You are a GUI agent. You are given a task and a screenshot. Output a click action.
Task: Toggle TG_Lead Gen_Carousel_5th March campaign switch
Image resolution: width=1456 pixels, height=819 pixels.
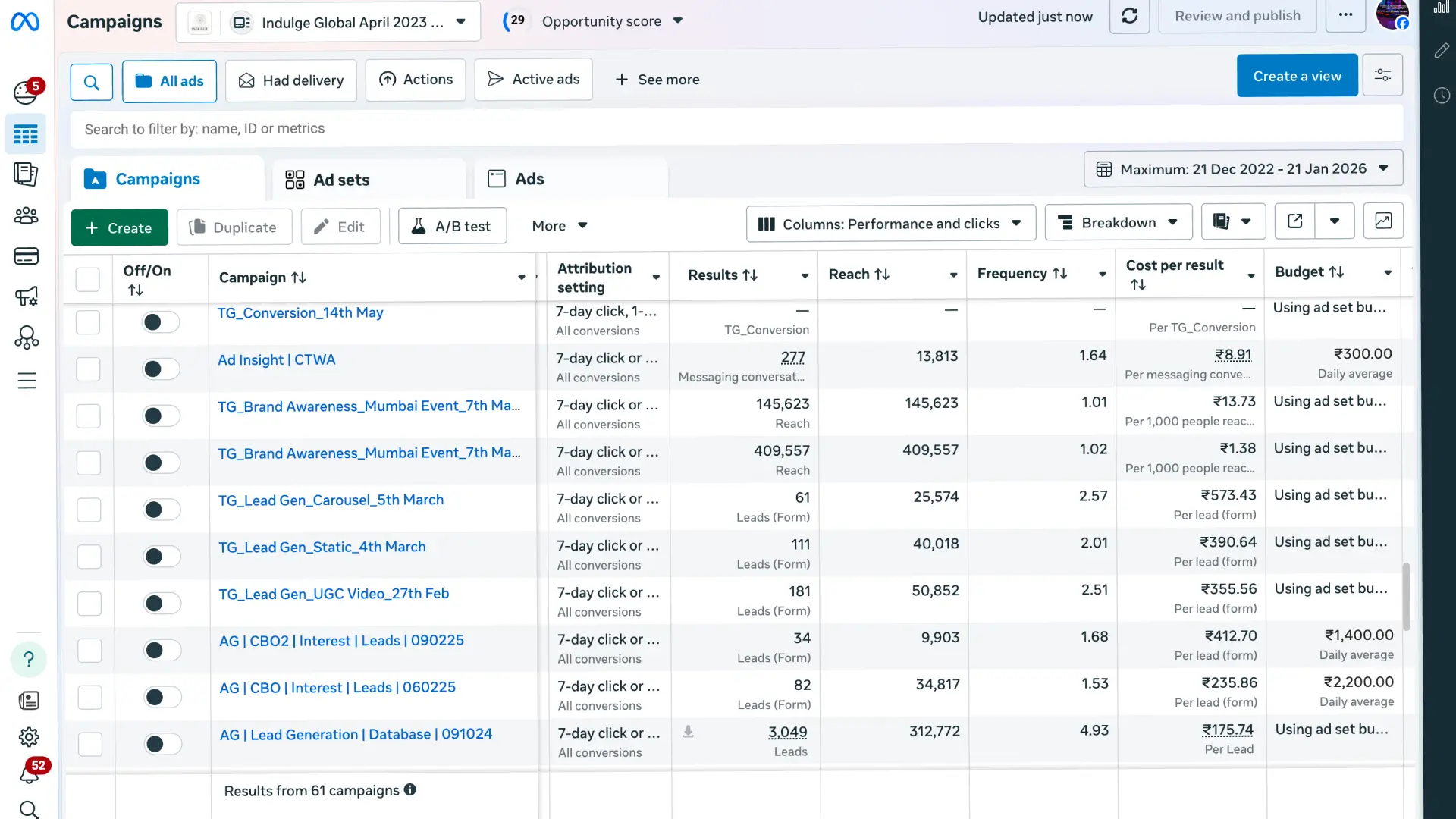click(161, 510)
